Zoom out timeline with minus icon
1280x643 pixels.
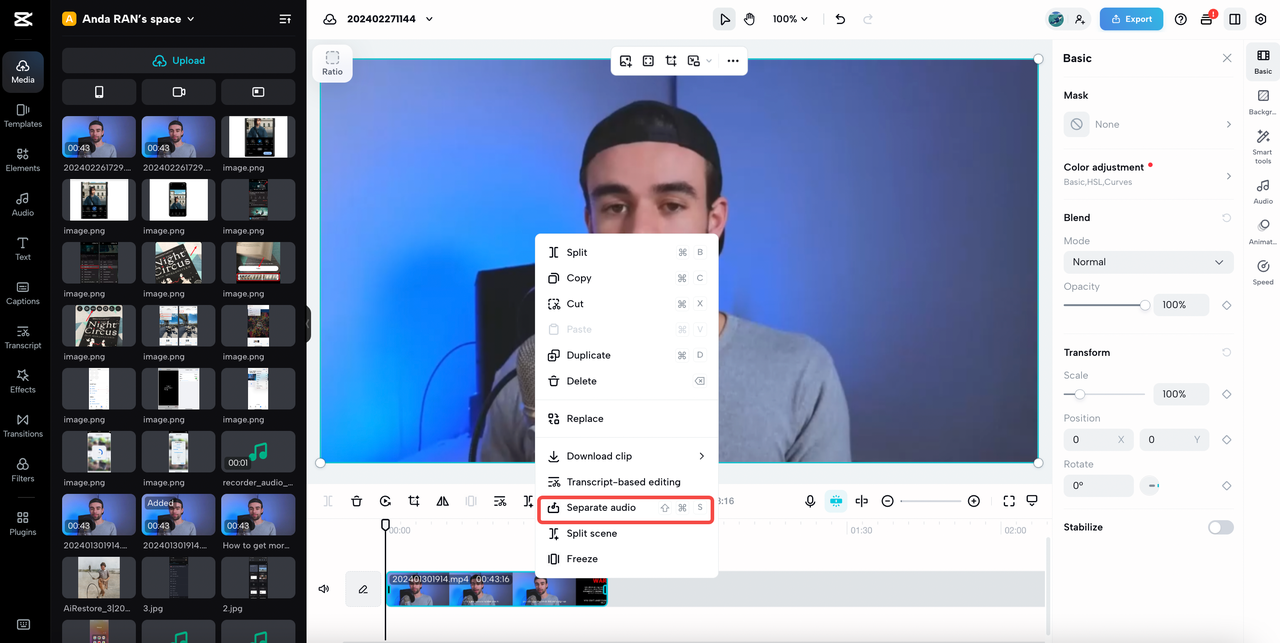coord(887,501)
